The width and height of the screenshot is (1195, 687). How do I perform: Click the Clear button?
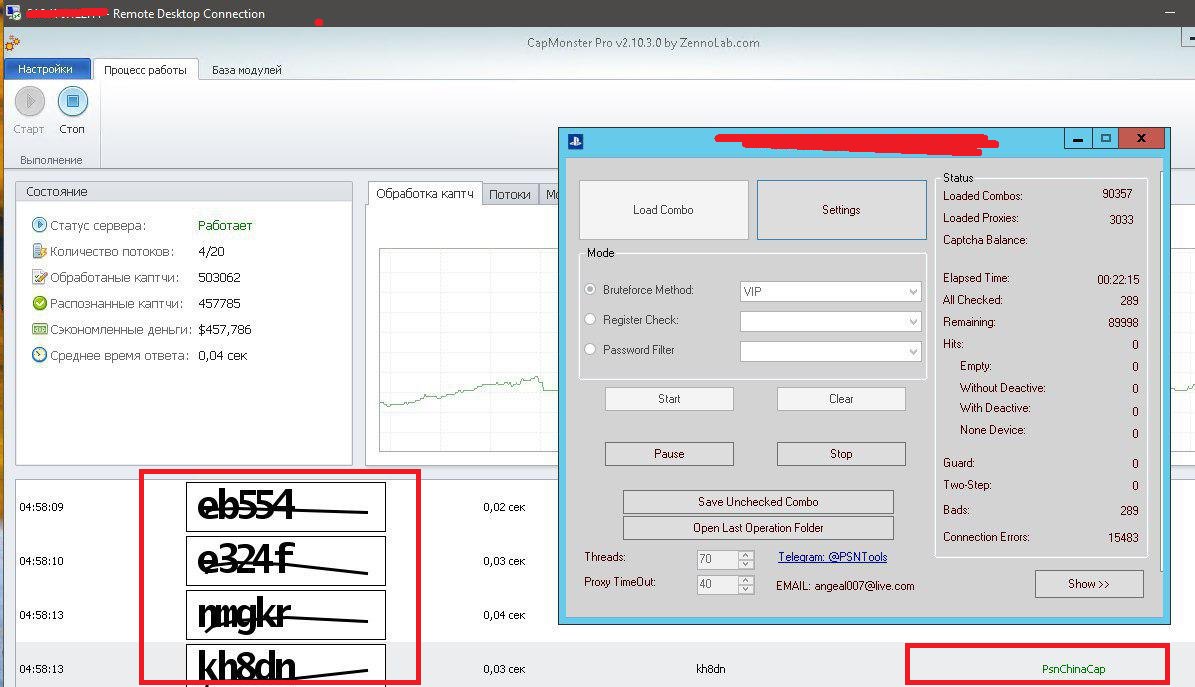(841, 399)
